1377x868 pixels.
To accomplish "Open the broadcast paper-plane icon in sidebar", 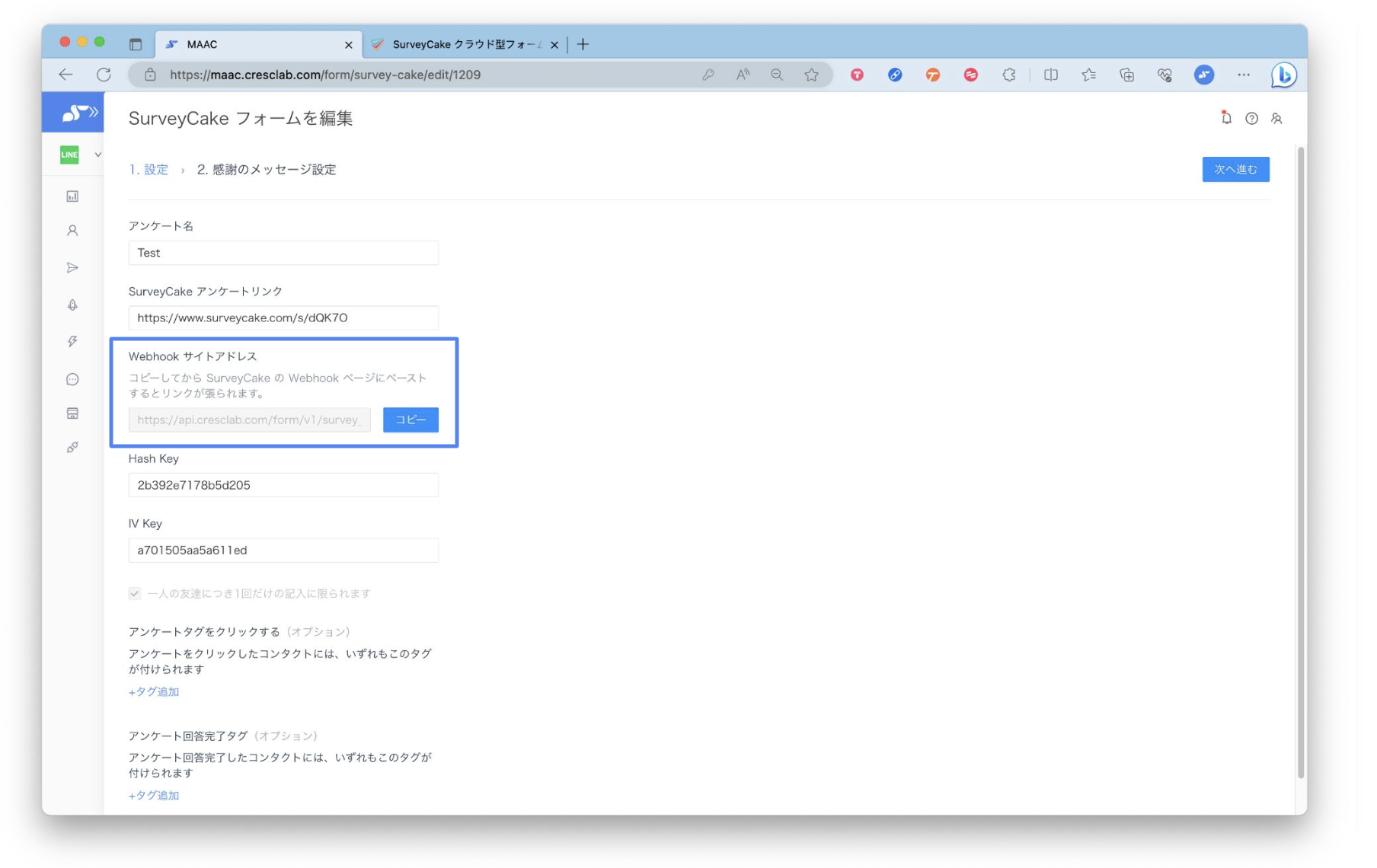I will point(72,268).
